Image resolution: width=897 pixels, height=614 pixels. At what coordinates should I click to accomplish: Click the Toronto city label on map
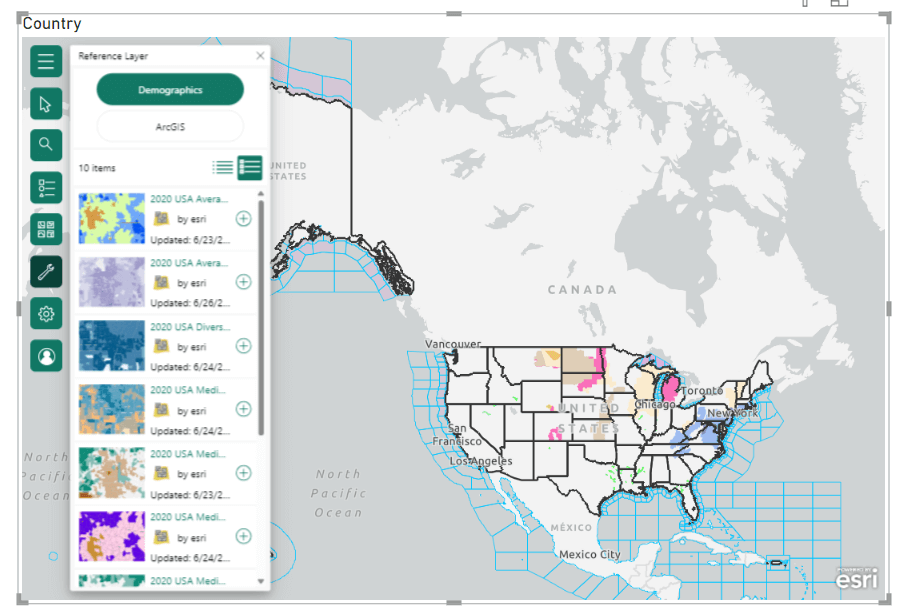[702, 390]
